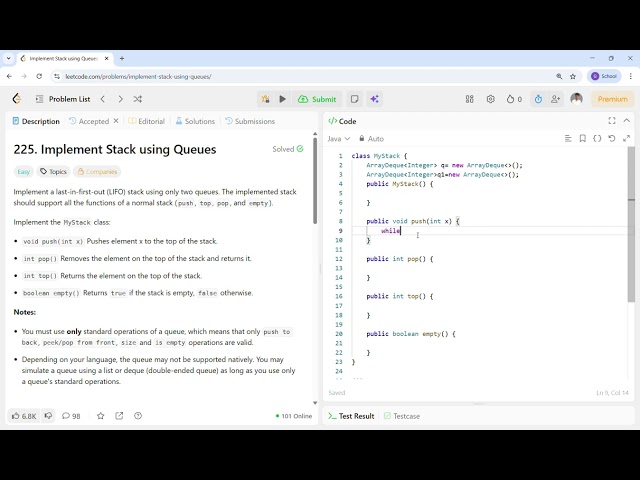Click the LeetCode logo icon

[17, 99]
